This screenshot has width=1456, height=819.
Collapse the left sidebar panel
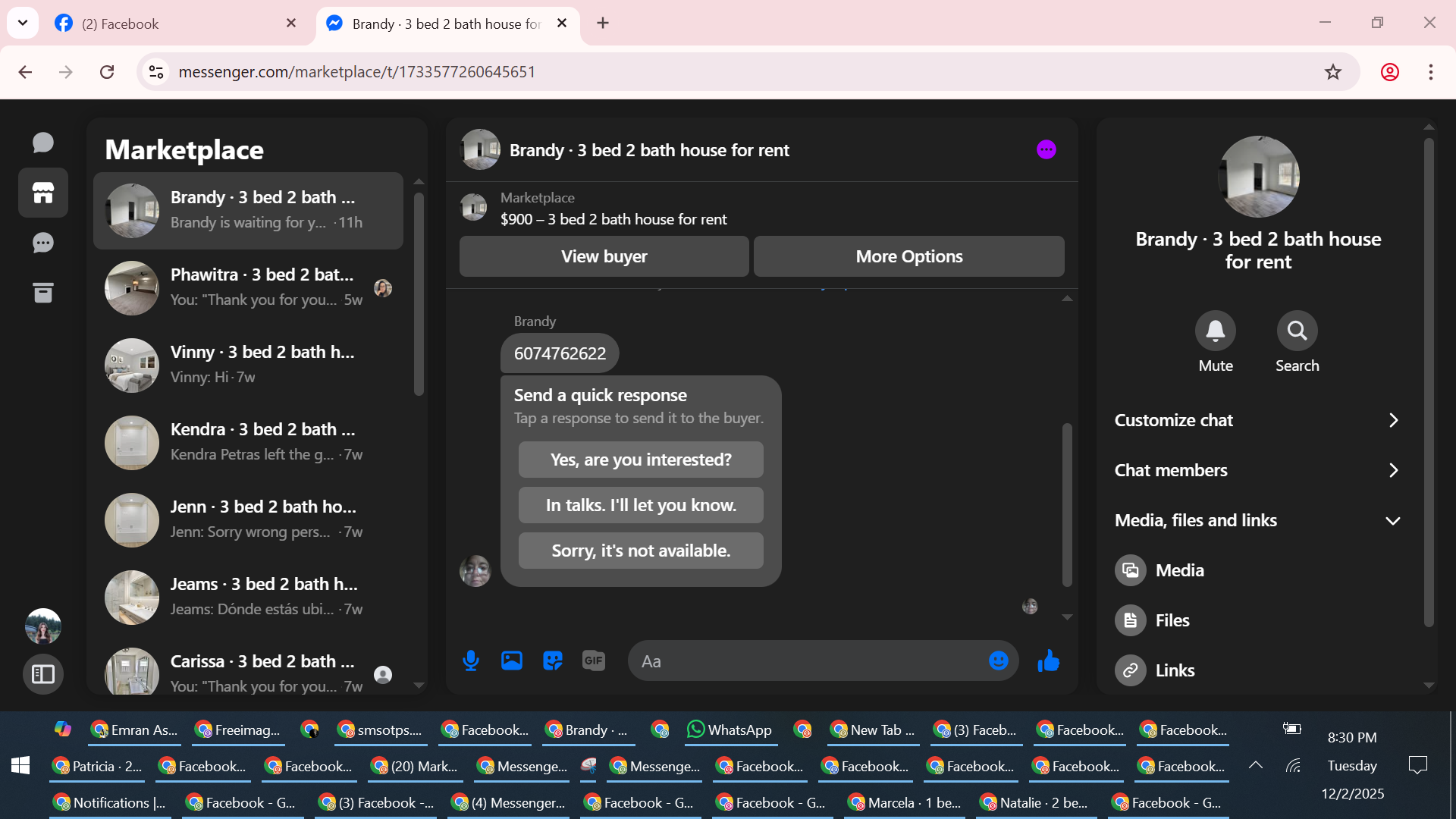coord(43,674)
